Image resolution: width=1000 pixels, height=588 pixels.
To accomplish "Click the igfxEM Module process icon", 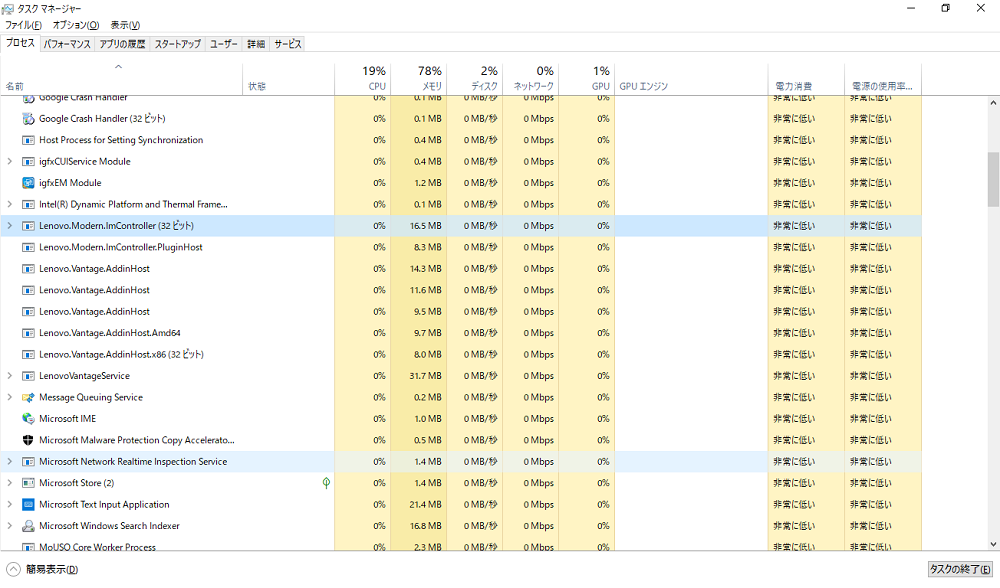I will coord(28,183).
